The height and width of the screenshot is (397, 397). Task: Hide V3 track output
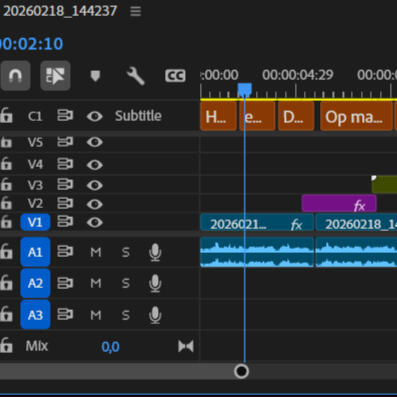95,185
